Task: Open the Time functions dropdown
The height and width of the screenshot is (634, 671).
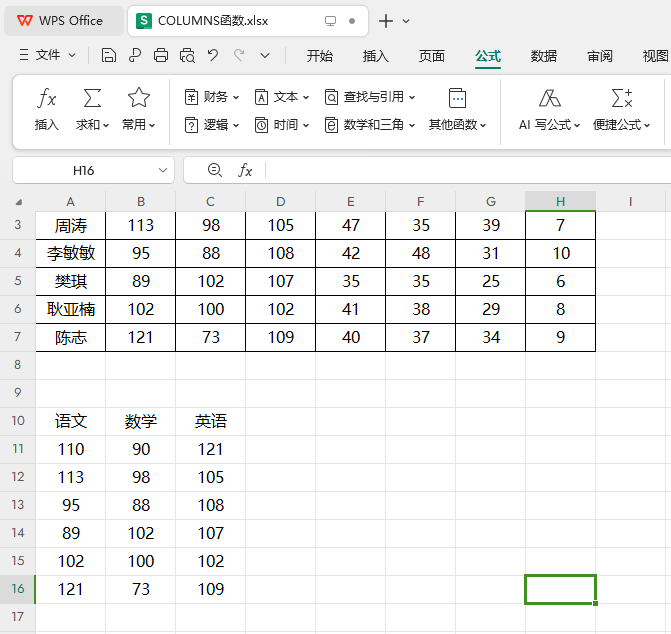Action: click(x=282, y=125)
